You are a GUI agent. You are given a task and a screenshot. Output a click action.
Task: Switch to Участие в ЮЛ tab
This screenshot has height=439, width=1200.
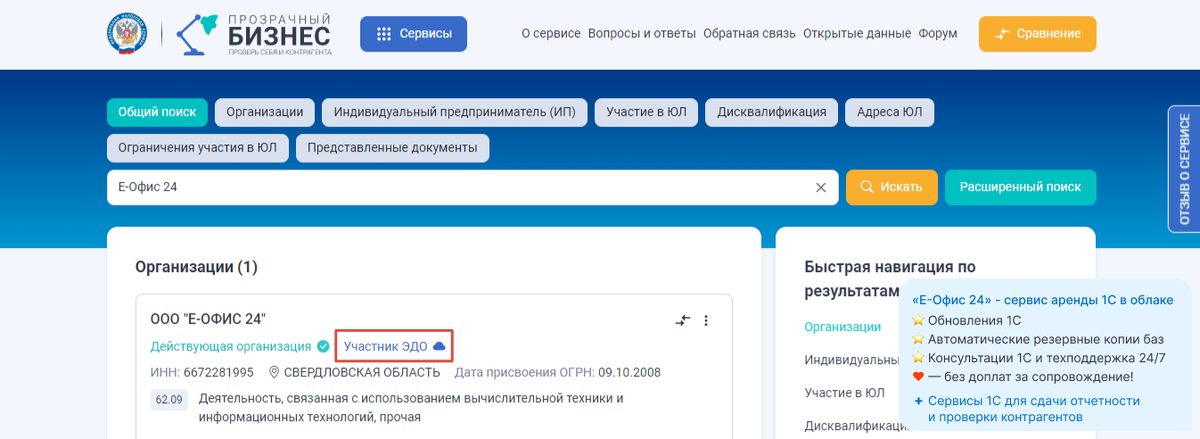[x=646, y=112]
